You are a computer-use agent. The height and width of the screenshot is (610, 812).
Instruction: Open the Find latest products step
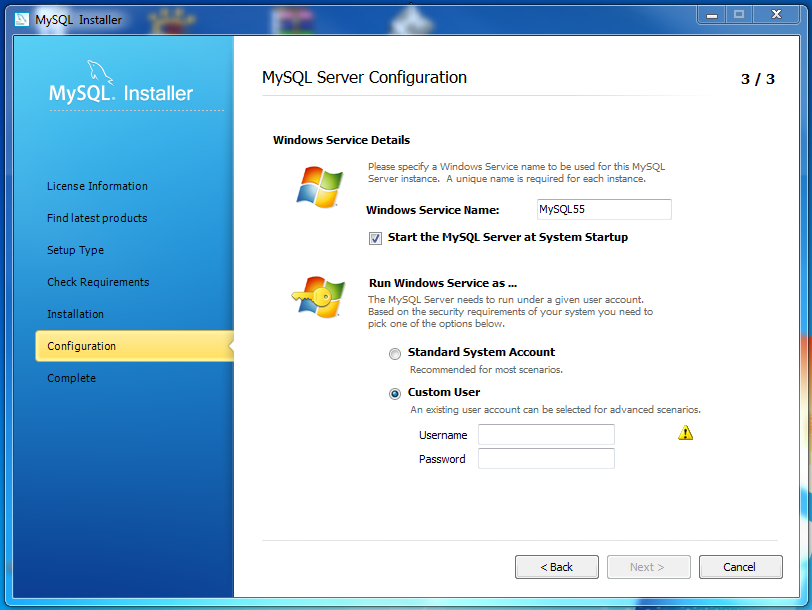[97, 218]
